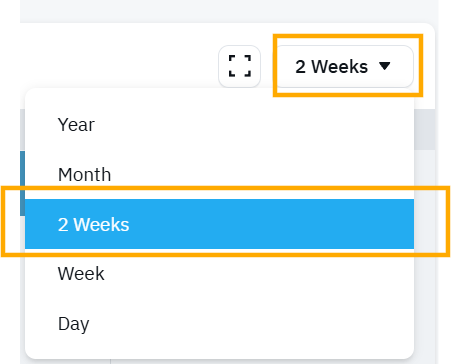Click the gray header strip beside menu
Screen dimensions: 451x364
point(424,129)
